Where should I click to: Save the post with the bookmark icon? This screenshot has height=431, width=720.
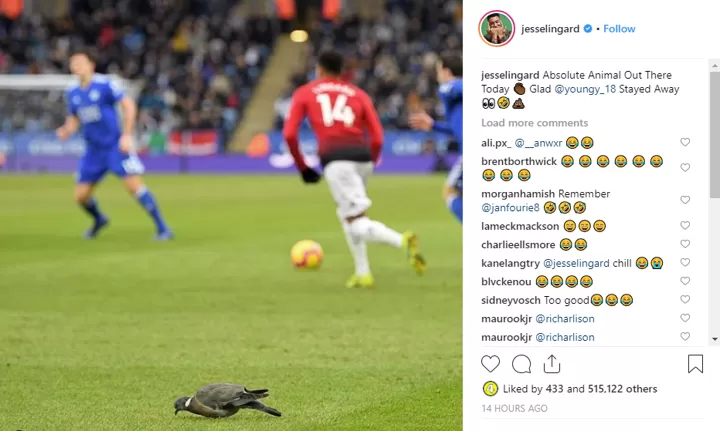click(x=695, y=364)
